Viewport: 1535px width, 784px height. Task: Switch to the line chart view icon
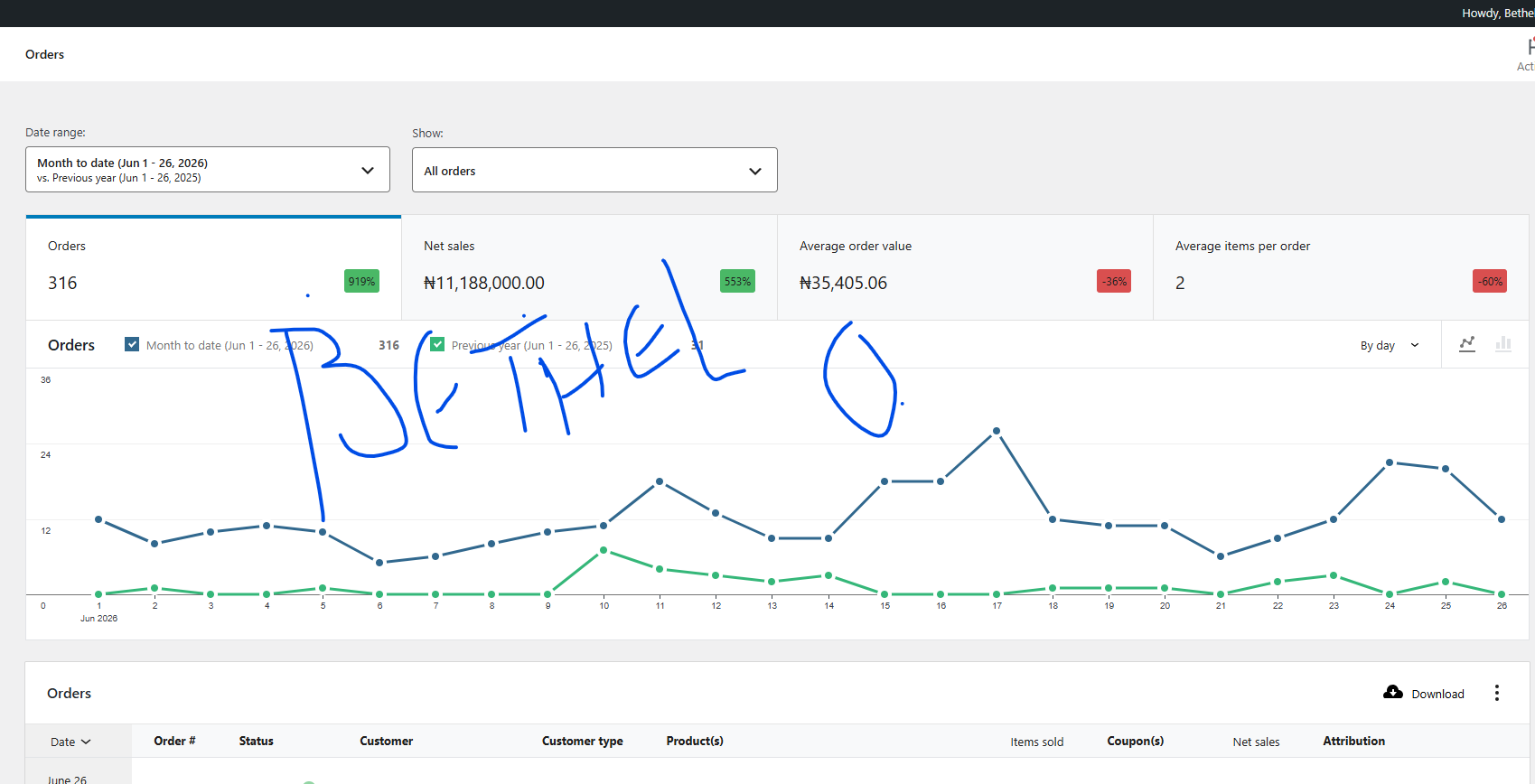[x=1467, y=344]
